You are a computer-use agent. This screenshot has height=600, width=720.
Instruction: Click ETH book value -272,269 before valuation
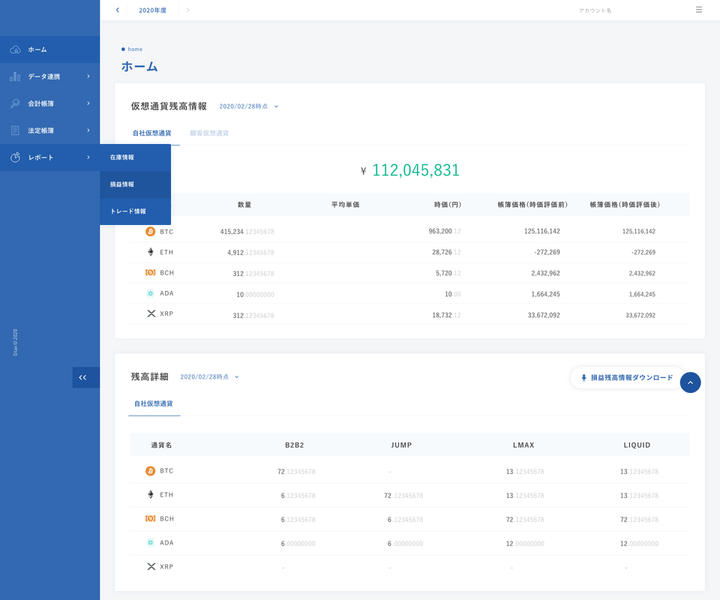pyautogui.click(x=547, y=252)
